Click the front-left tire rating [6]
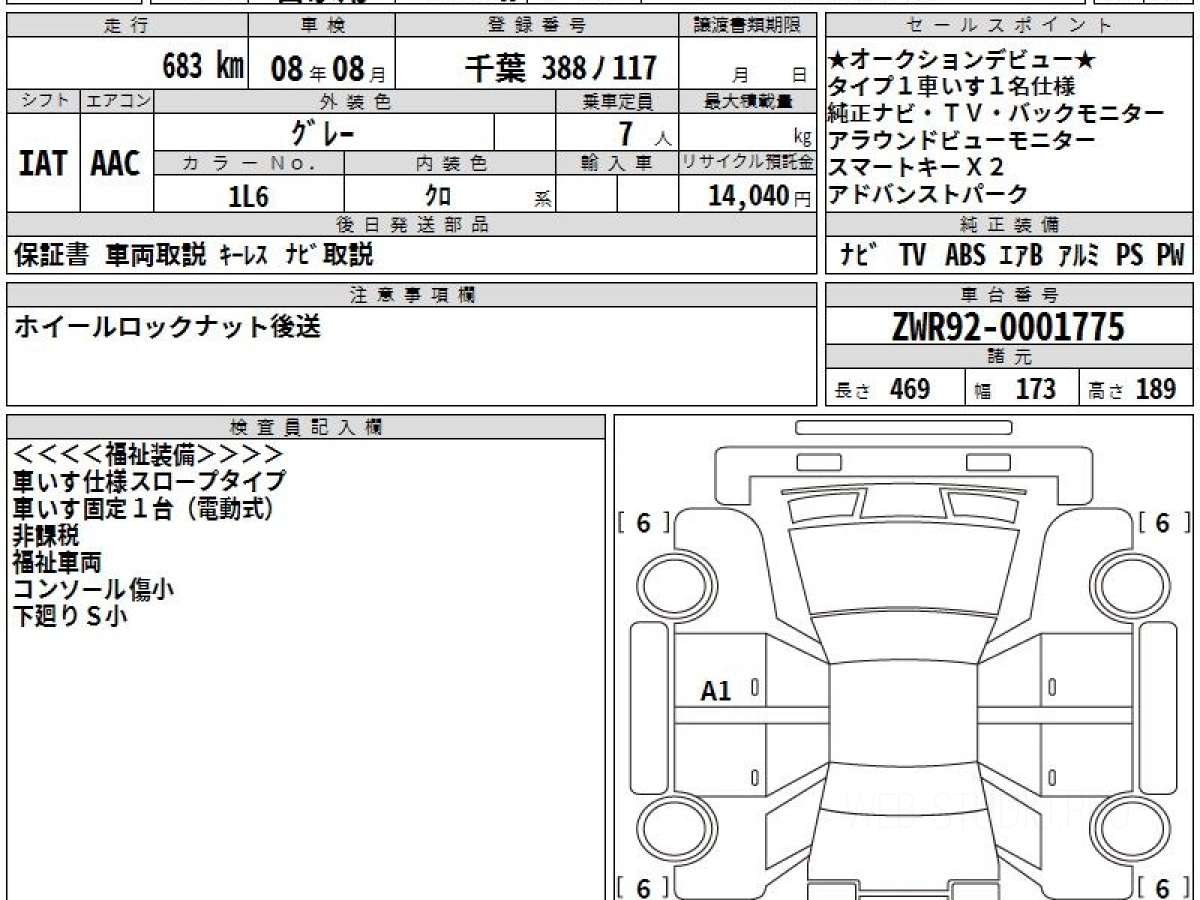Viewport: 1200px width, 900px height. pos(643,523)
